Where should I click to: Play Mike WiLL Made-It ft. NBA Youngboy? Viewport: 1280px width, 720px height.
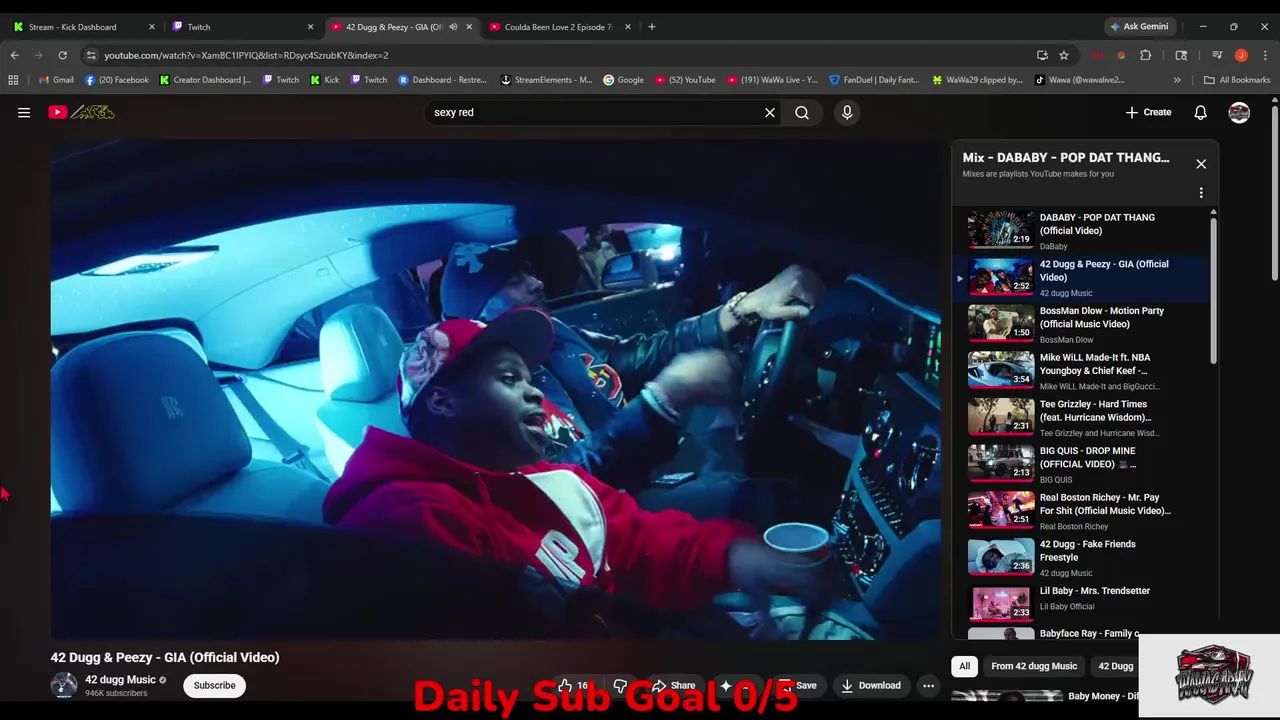(x=1080, y=370)
